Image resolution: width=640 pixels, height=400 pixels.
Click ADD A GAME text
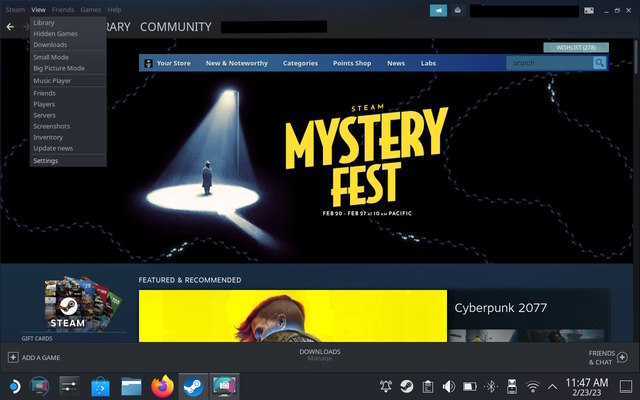[x=41, y=358]
